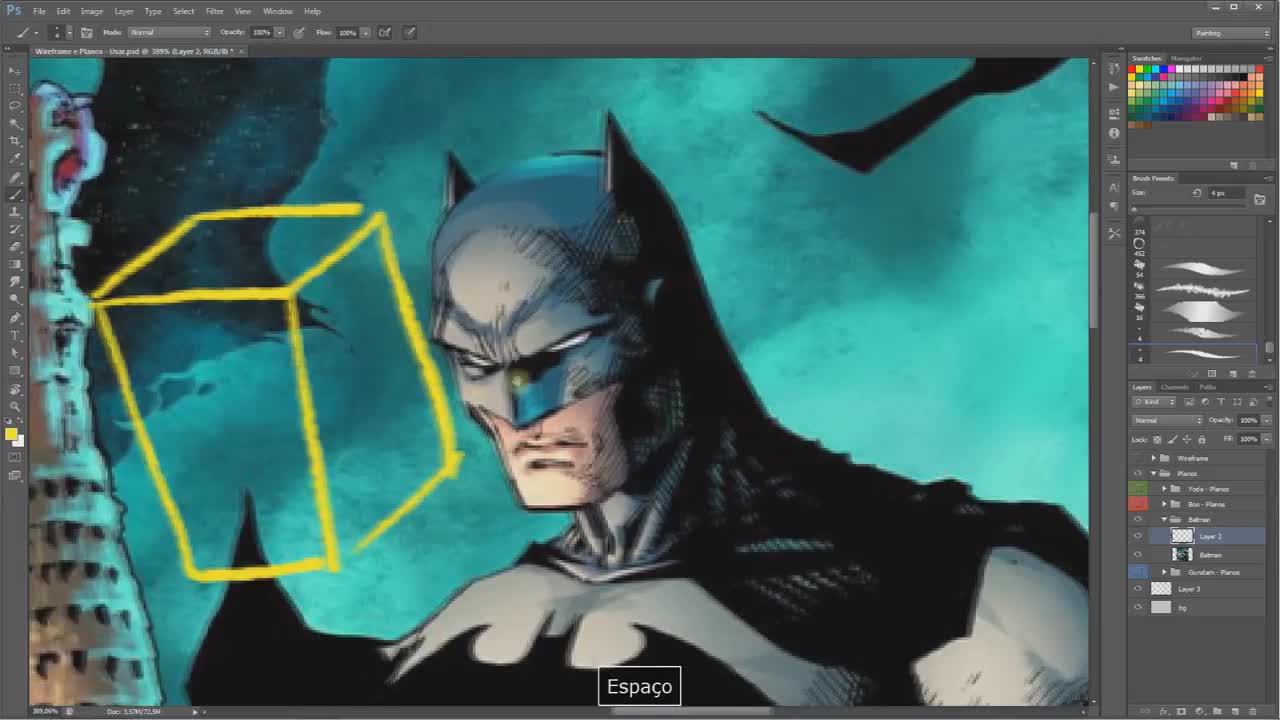Select the History Brush tool
Screen dimensions: 1280x720
point(15,229)
